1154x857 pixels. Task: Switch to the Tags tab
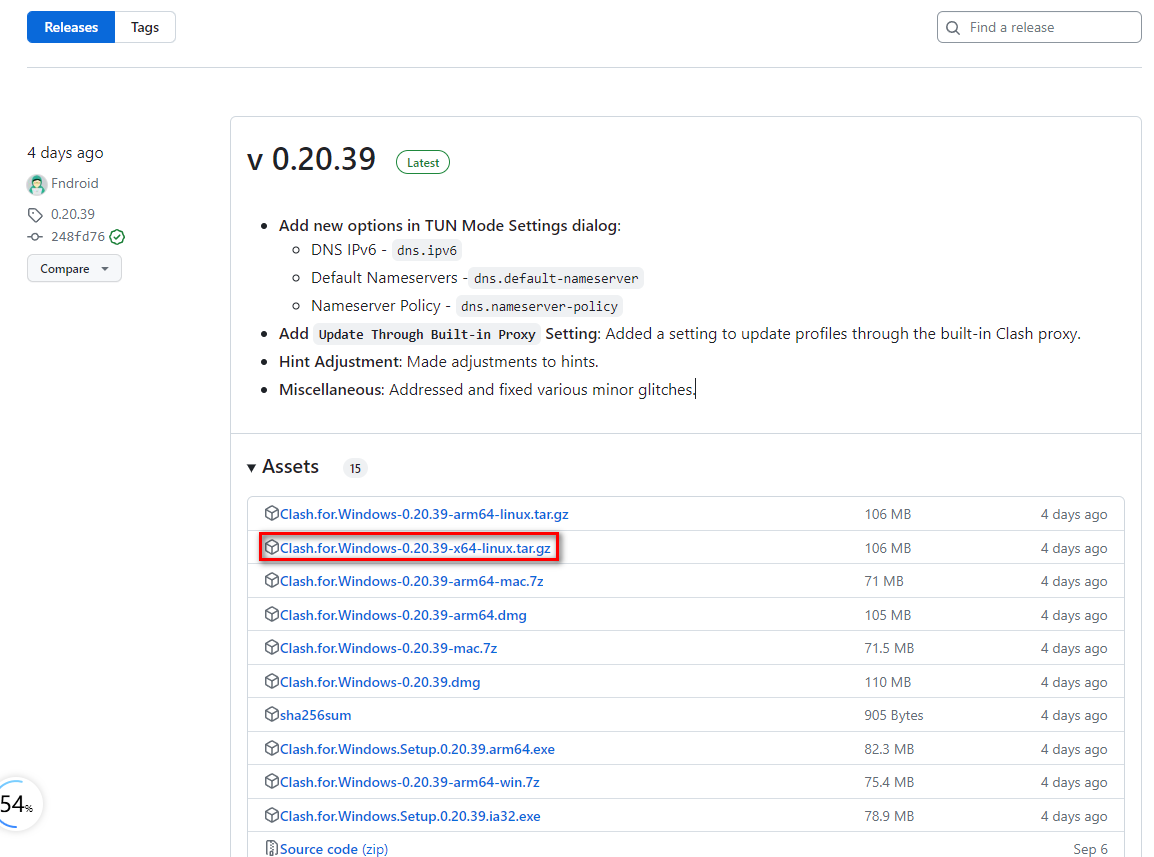coord(145,27)
